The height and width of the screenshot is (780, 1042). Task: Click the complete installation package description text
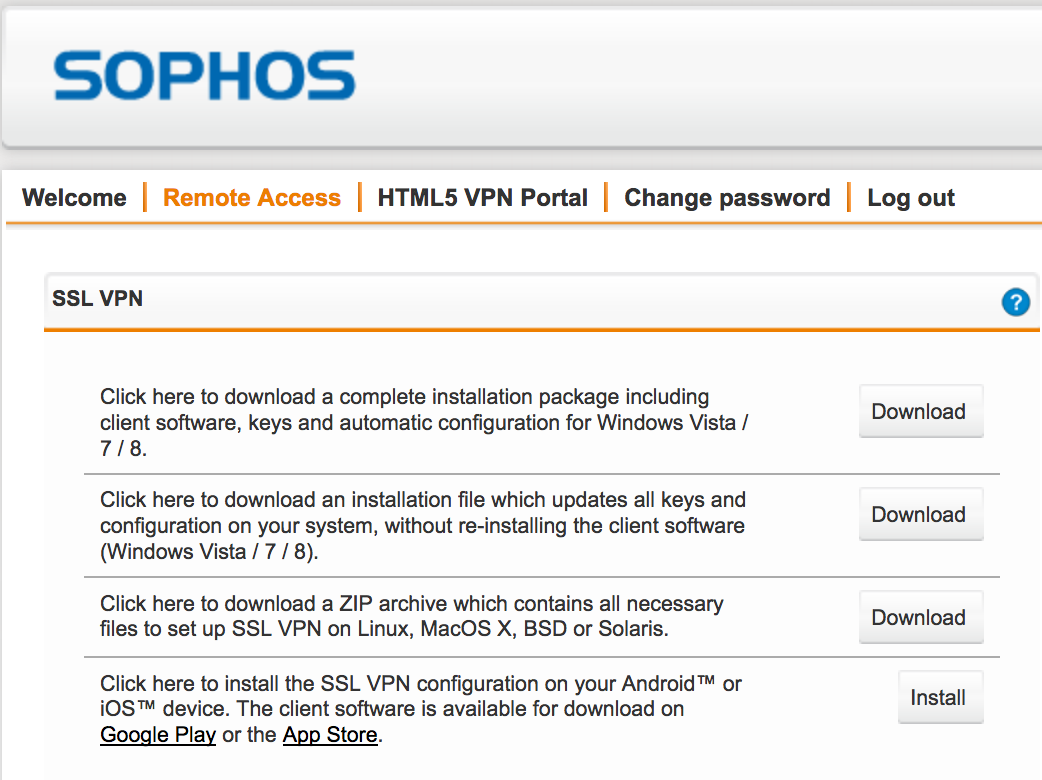tap(424, 423)
